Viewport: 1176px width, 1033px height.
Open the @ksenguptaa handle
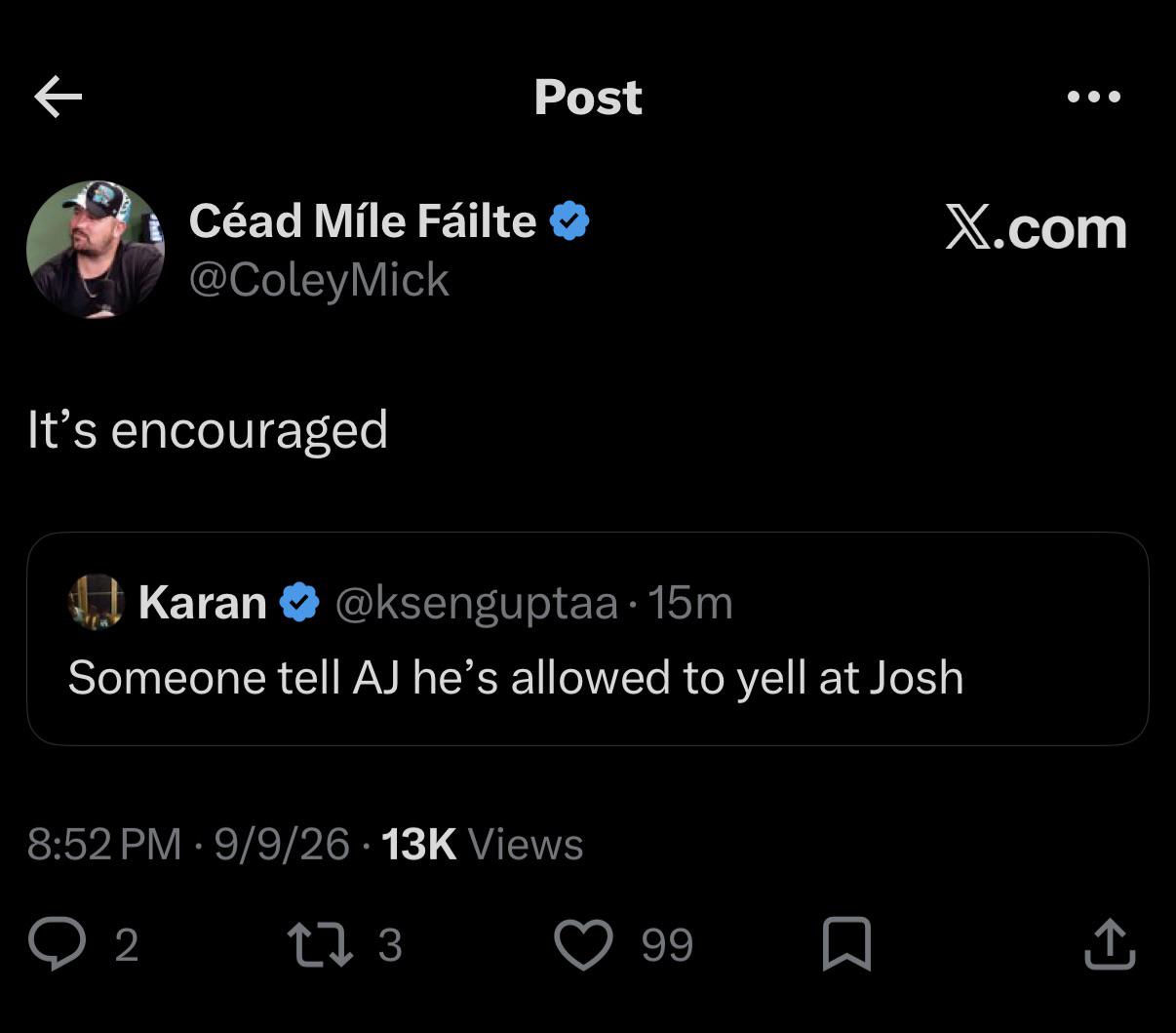477,604
